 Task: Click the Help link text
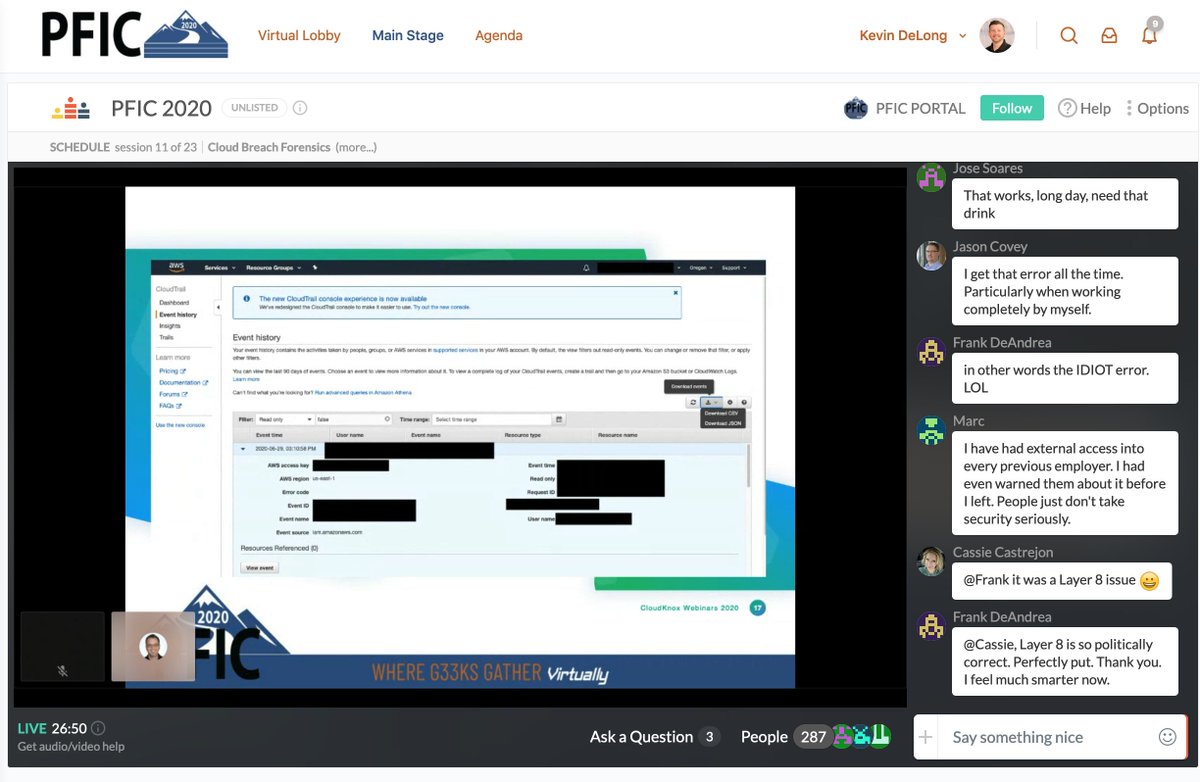(x=1095, y=108)
